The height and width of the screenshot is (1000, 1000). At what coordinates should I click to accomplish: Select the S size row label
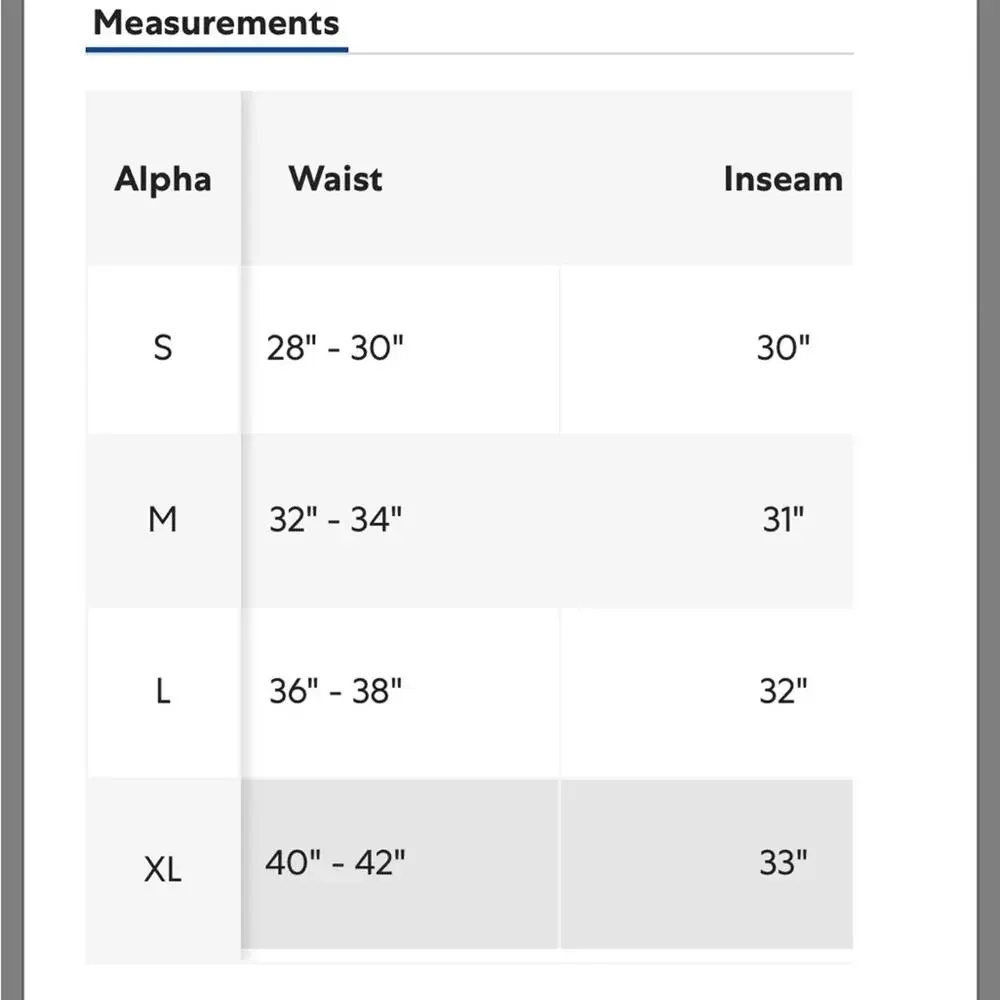tap(163, 349)
